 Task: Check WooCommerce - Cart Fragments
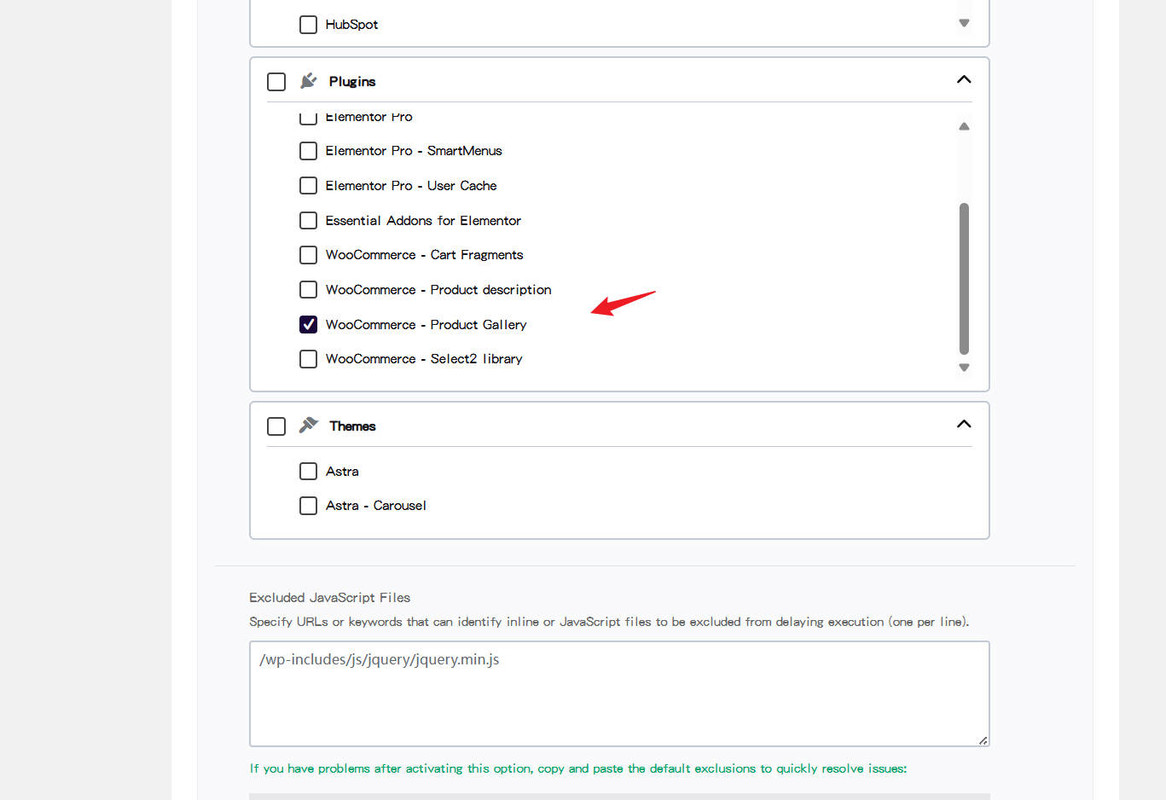tap(308, 255)
